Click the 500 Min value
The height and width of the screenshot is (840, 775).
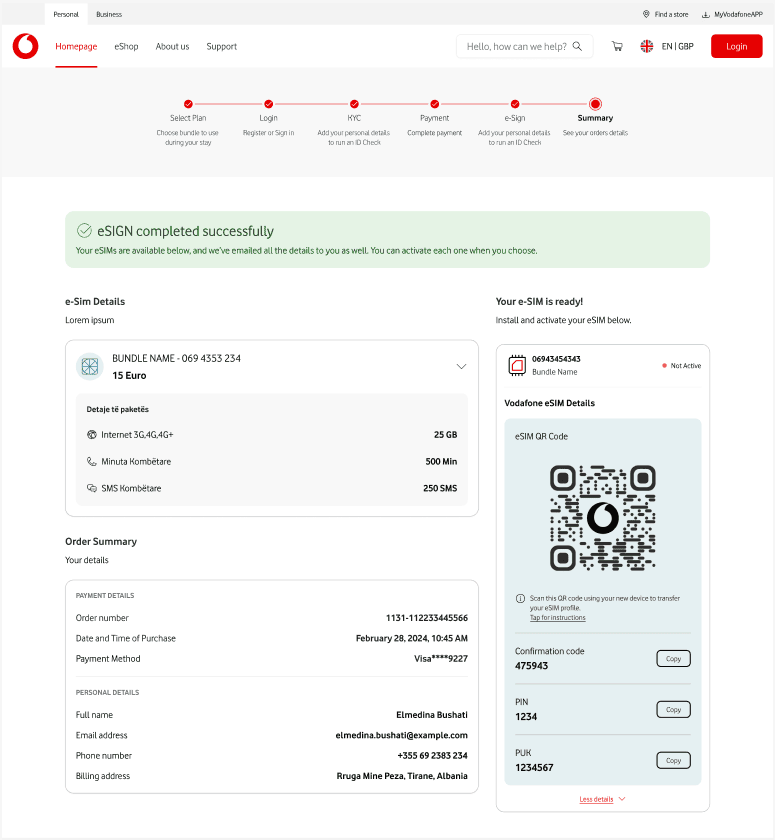[x=441, y=461]
